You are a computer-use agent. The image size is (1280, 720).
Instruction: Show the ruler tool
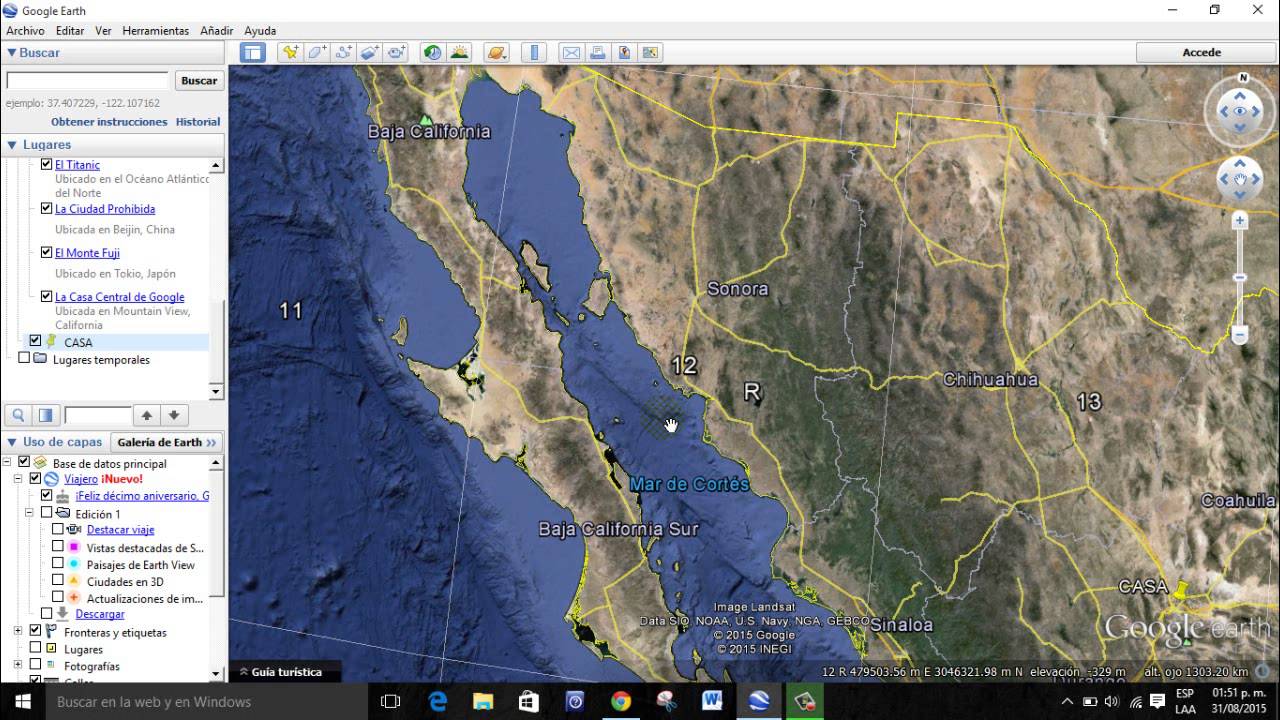coord(534,52)
